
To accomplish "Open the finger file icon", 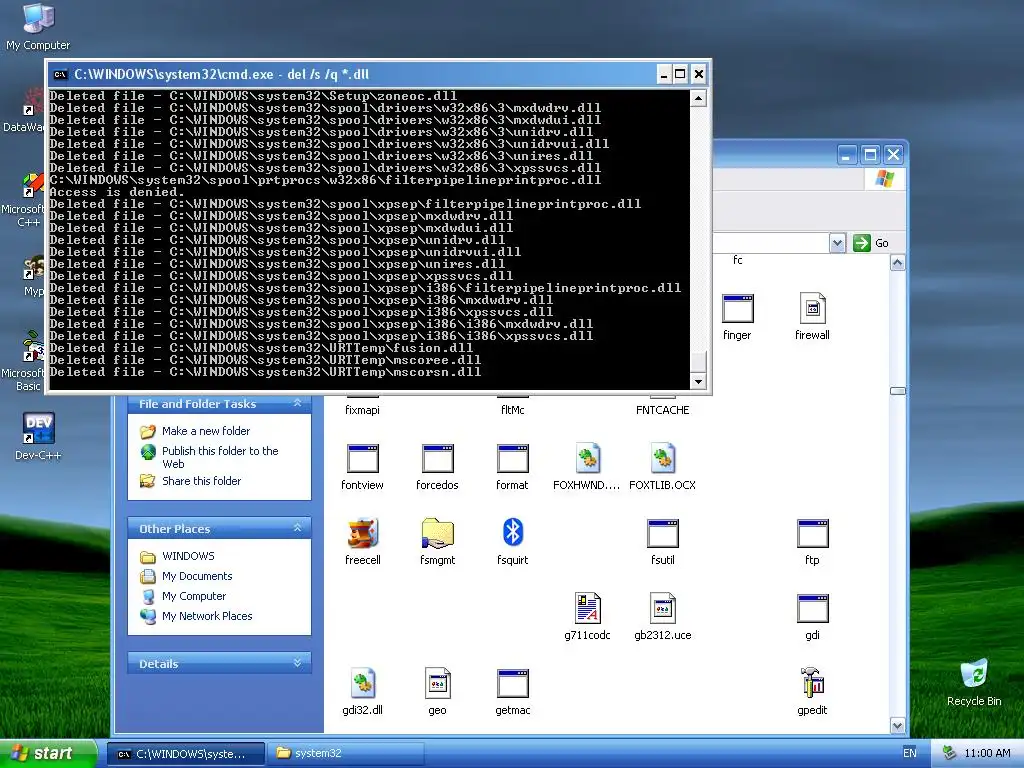I will [737, 308].
